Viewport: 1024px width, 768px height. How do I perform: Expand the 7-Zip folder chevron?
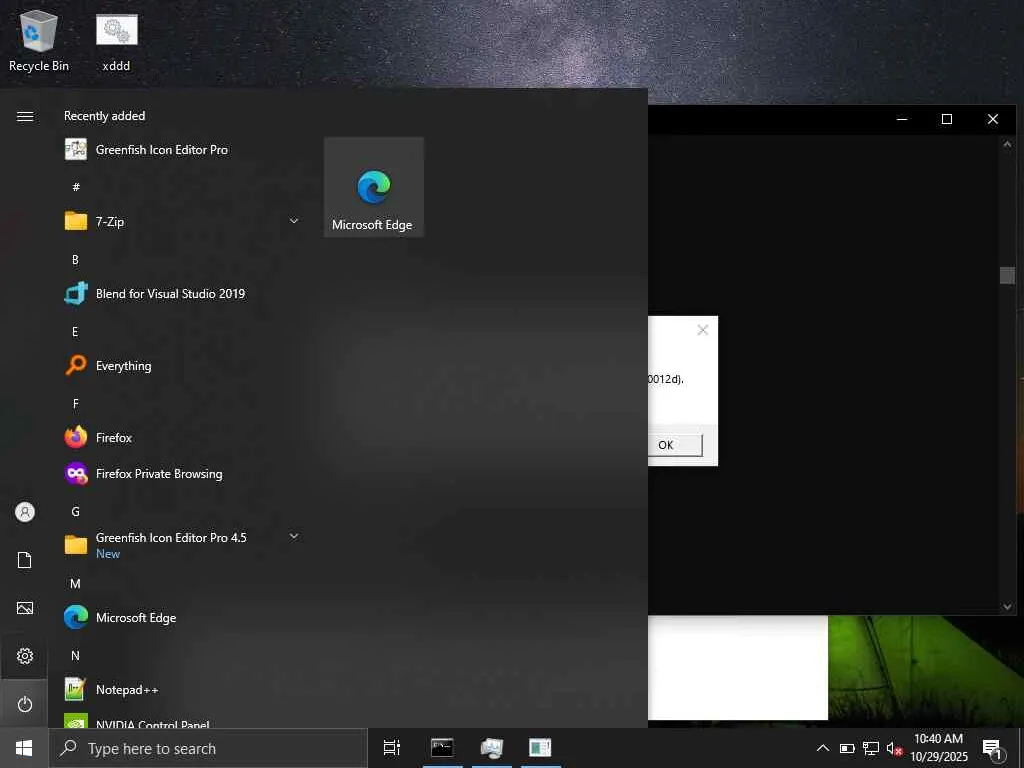coord(294,221)
